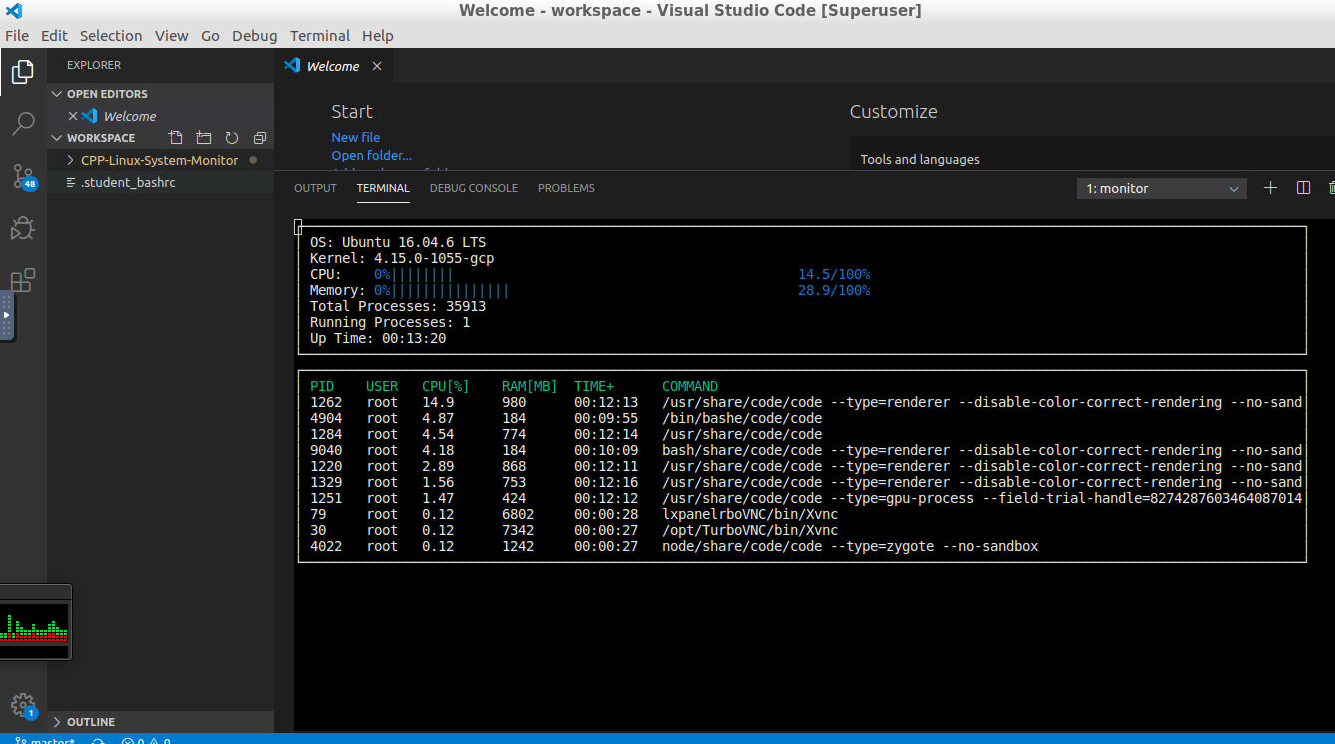Screen dimensions: 1335x744
Task: Click the COMMAND column header
Action: click(x=690, y=386)
